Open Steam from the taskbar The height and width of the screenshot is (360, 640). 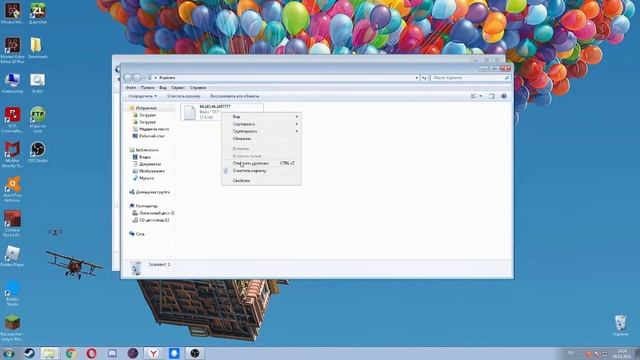point(29,353)
